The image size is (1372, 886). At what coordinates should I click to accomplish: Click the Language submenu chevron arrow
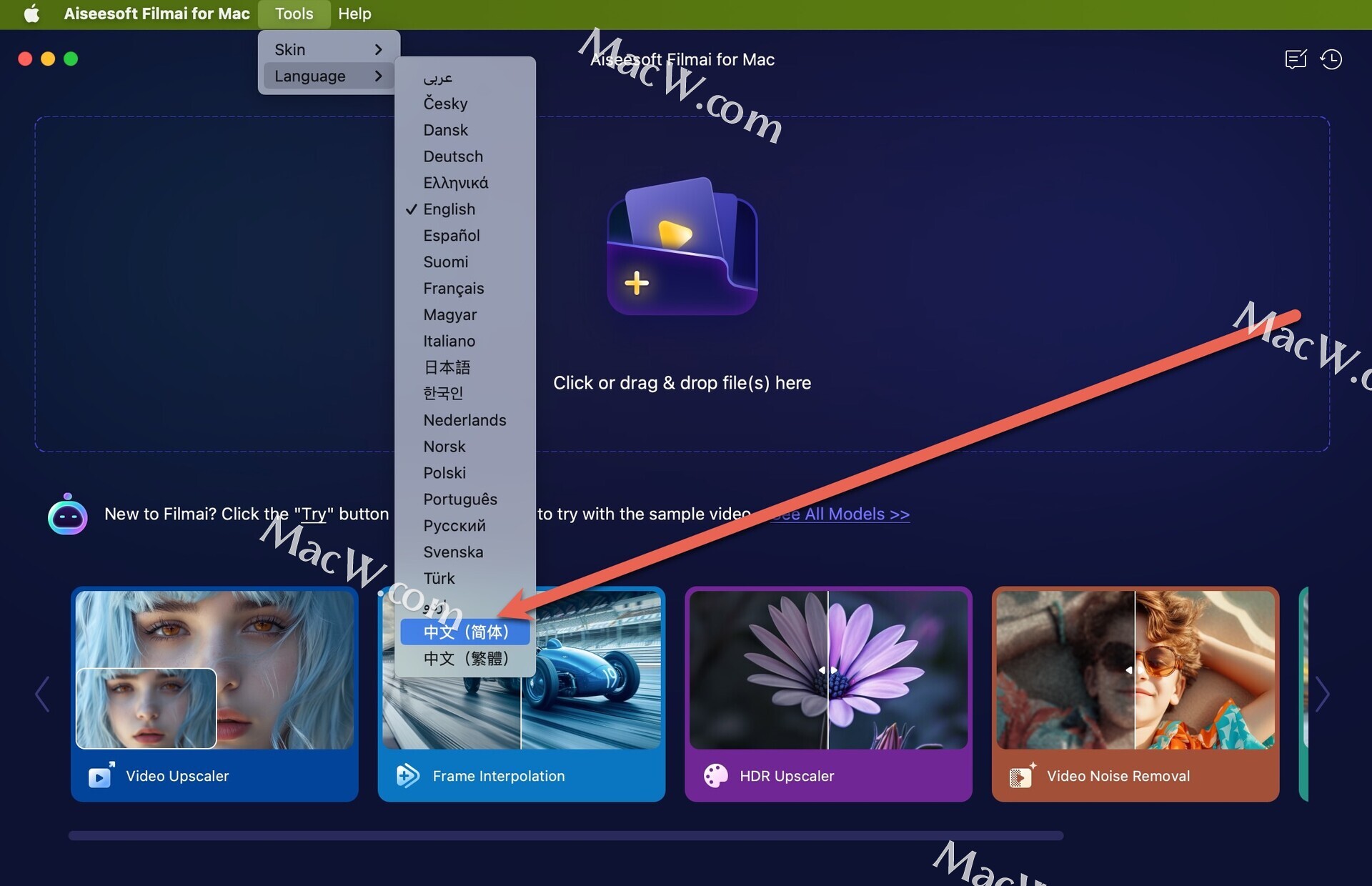(x=379, y=76)
